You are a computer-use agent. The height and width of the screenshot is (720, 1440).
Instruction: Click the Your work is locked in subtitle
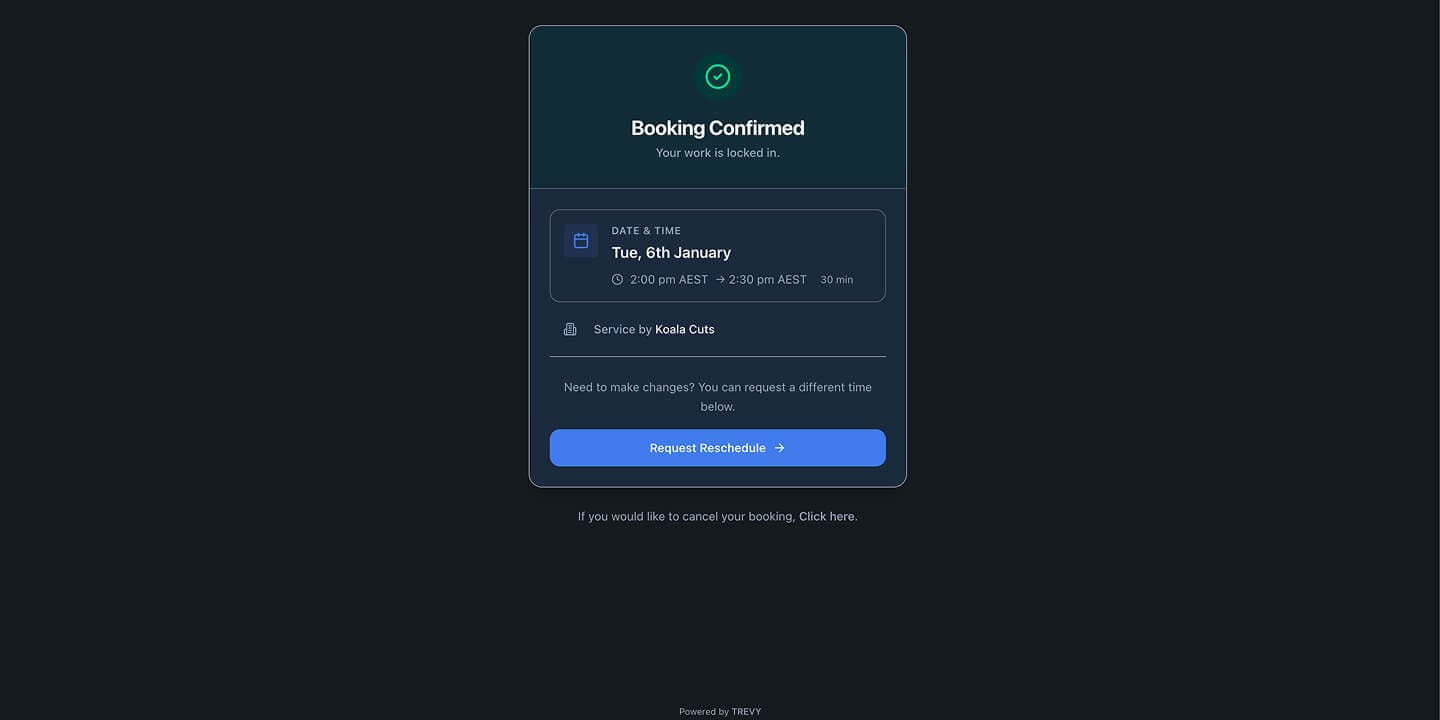tap(717, 152)
